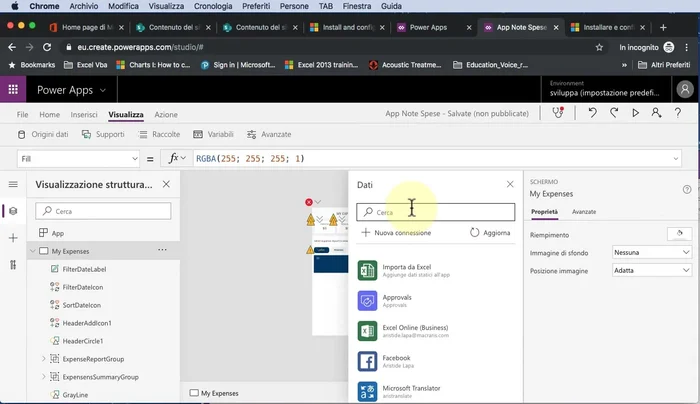Click the App checker stethoscope icon

pos(559,114)
